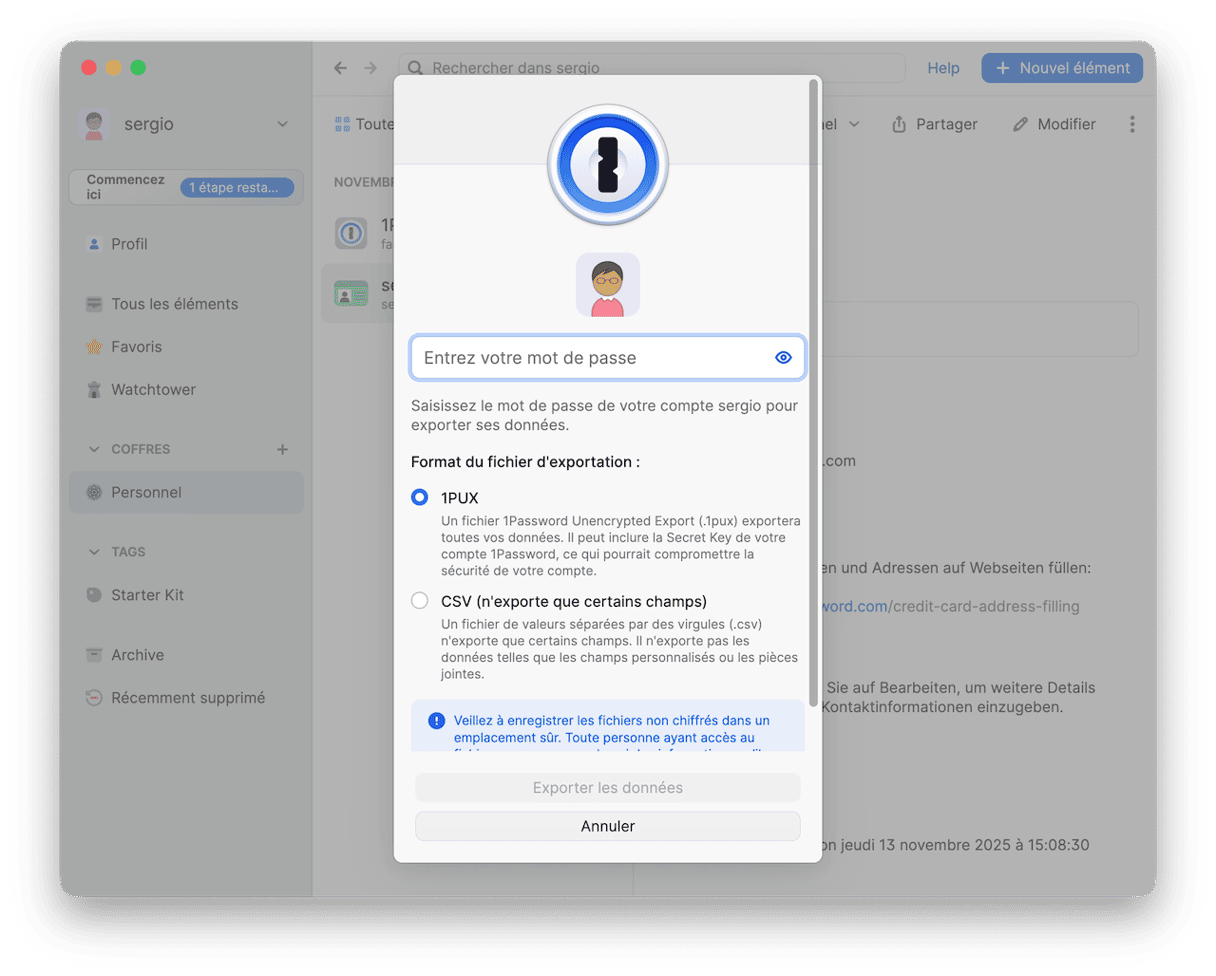
Task: Open the Archive section
Action: coord(137,655)
